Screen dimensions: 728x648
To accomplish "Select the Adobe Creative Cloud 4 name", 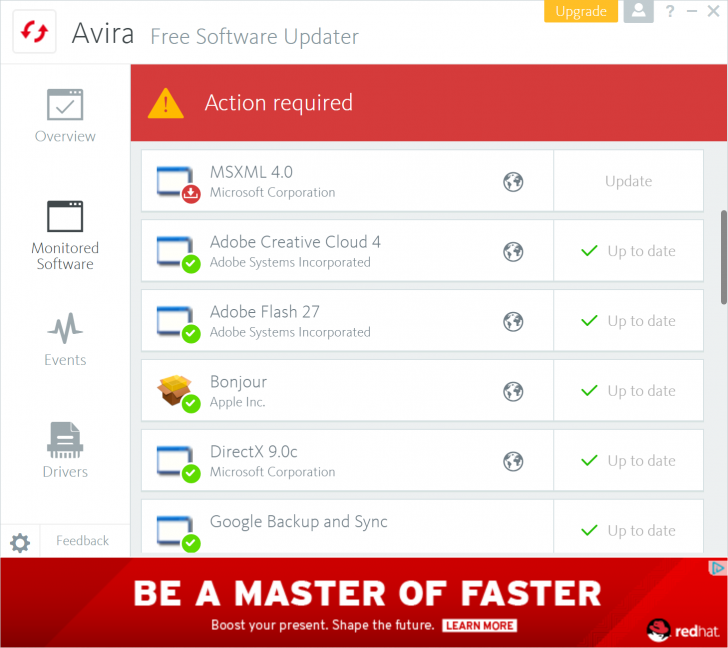I will [295, 242].
